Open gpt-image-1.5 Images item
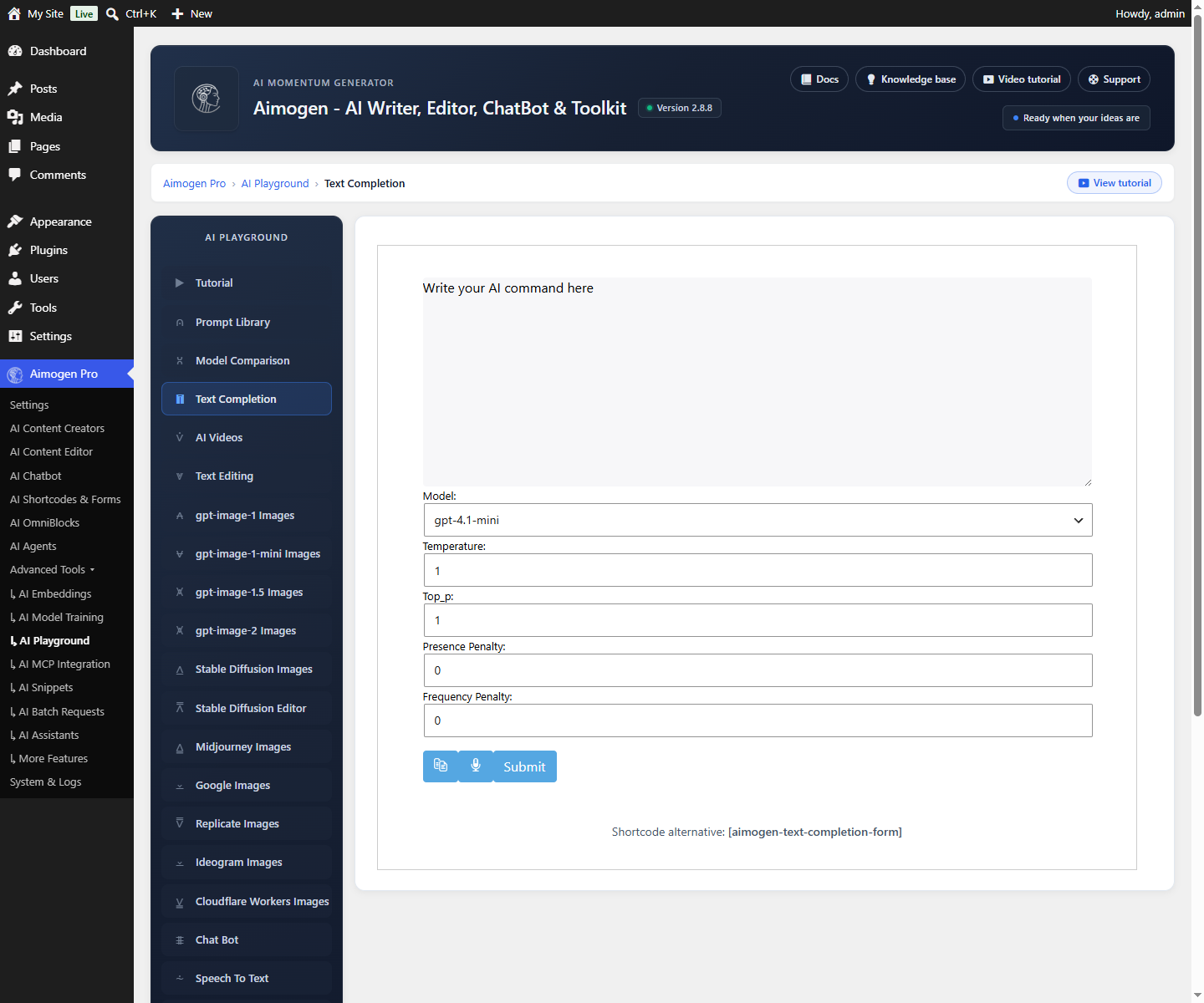Viewport: 1204px width, 1003px height. pos(247,592)
